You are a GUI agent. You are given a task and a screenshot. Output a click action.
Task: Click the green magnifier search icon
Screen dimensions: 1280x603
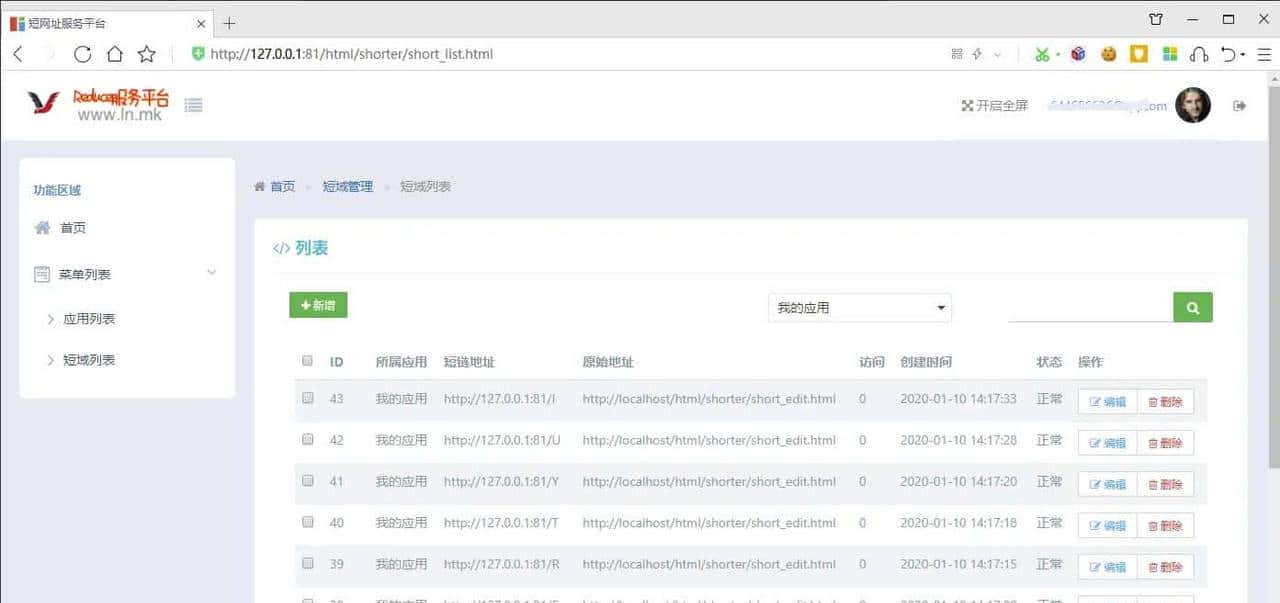tap(1192, 307)
